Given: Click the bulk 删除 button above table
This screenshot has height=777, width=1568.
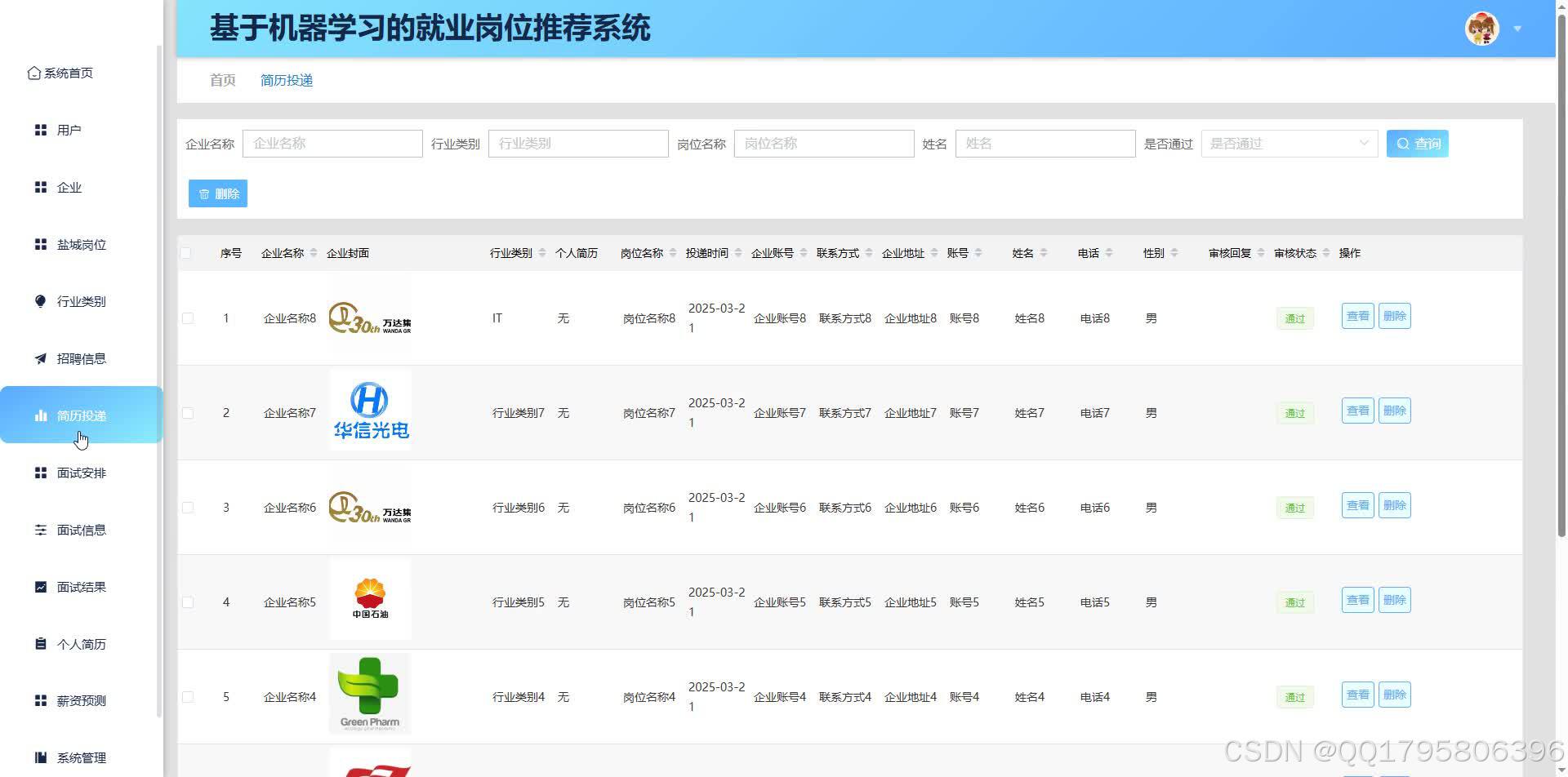Looking at the screenshot, I should coord(218,193).
